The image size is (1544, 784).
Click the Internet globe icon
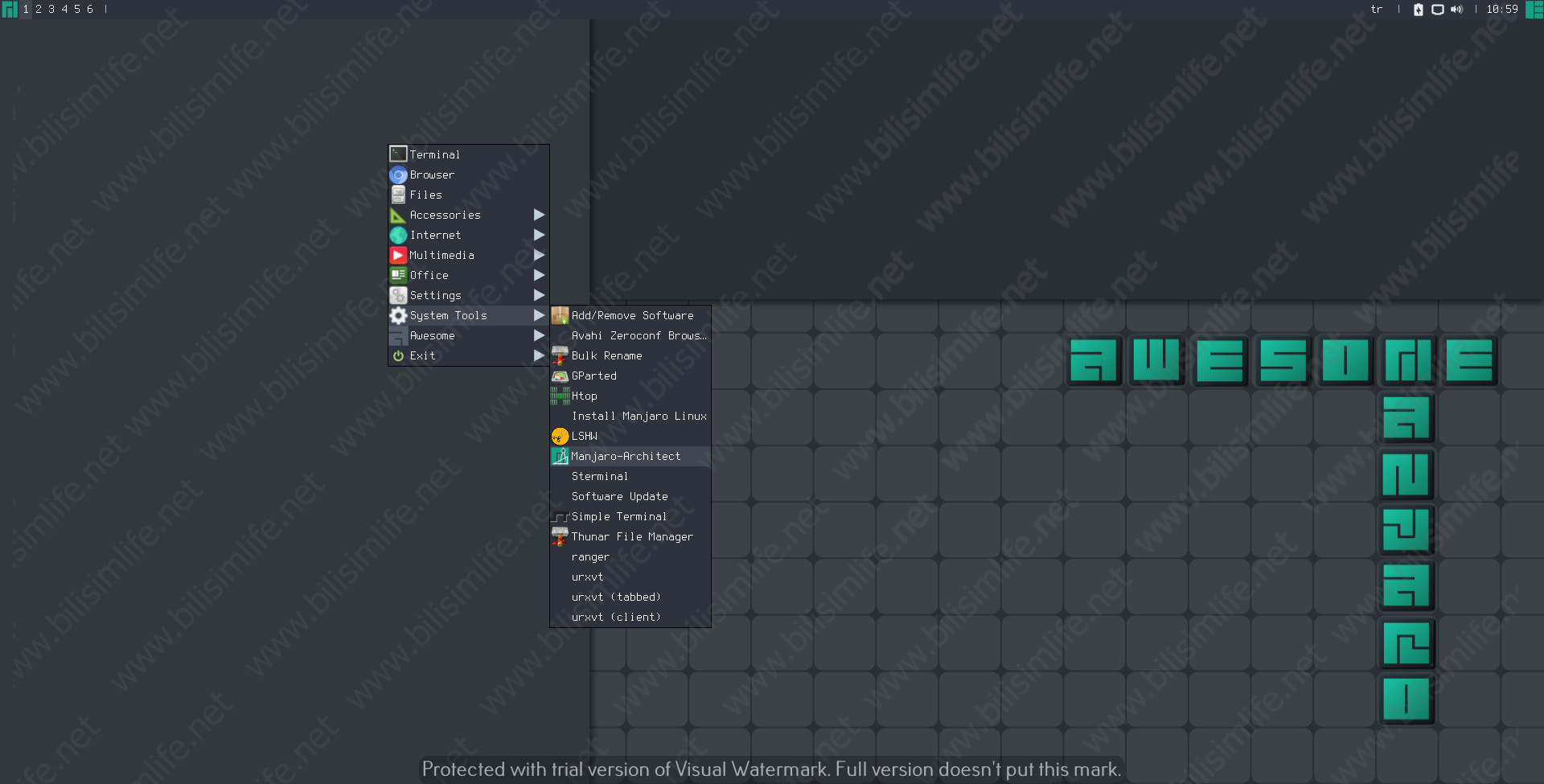[398, 235]
